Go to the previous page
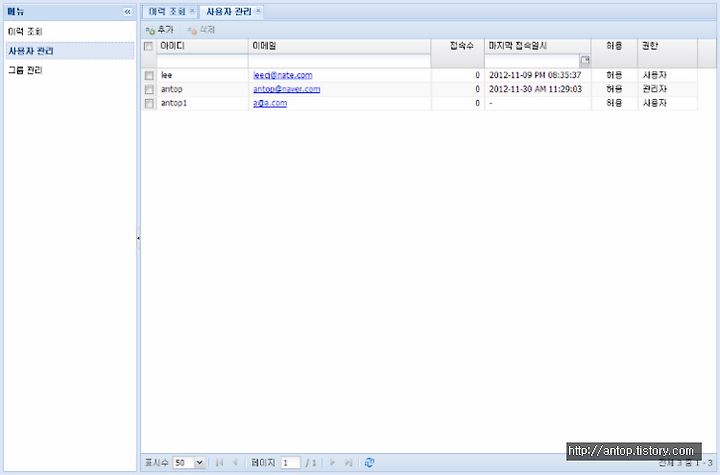Screen dimensions: 720x475 tap(236, 463)
